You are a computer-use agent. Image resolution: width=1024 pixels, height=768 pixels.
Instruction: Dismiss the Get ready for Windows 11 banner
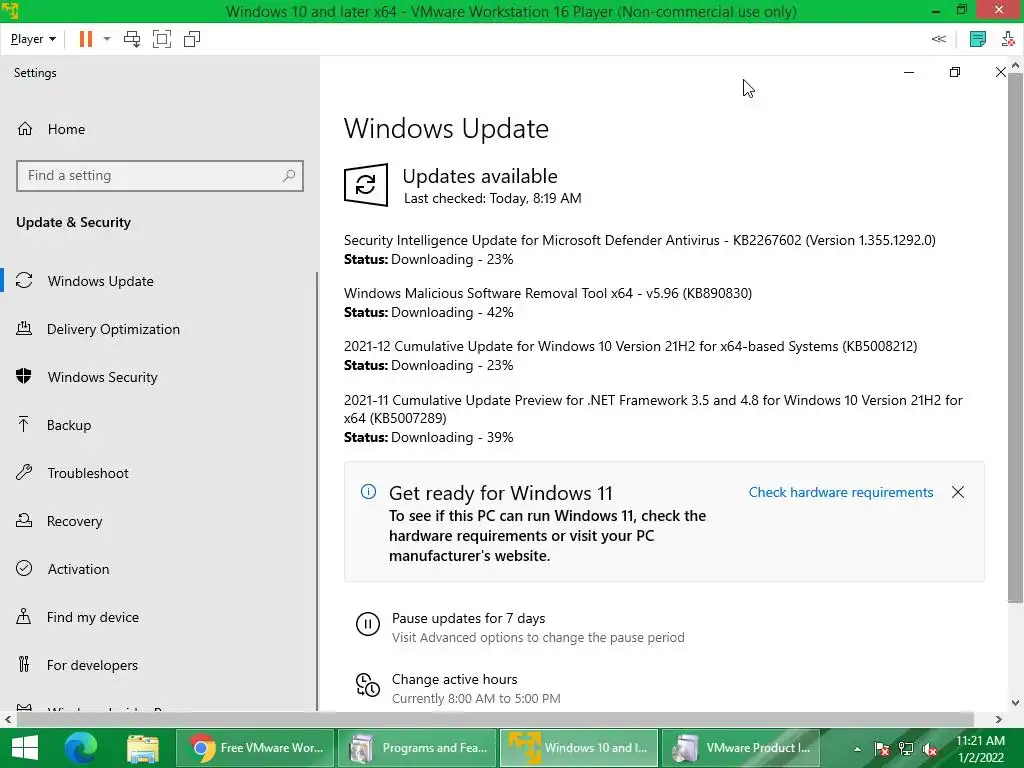click(x=957, y=492)
